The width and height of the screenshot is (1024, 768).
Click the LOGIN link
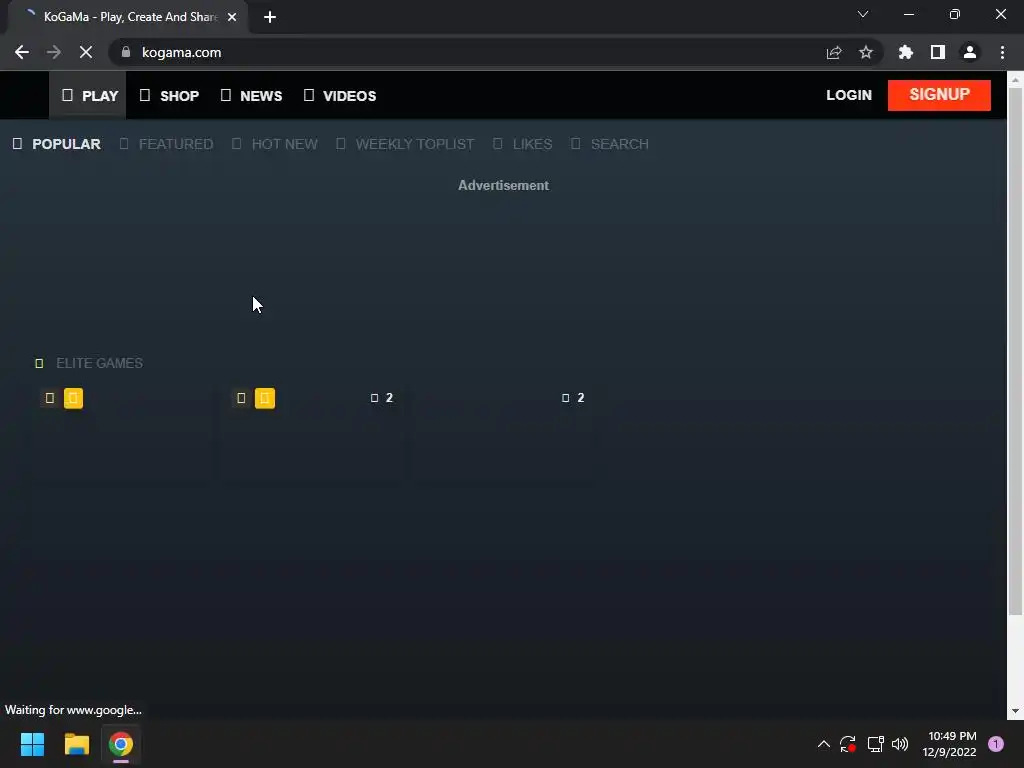[x=848, y=95]
